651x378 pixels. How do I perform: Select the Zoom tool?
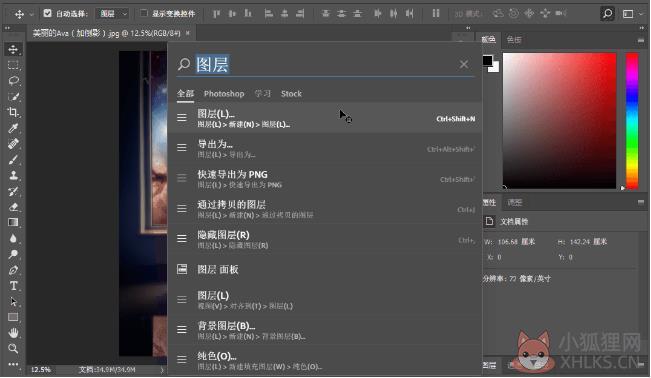(x=13, y=349)
